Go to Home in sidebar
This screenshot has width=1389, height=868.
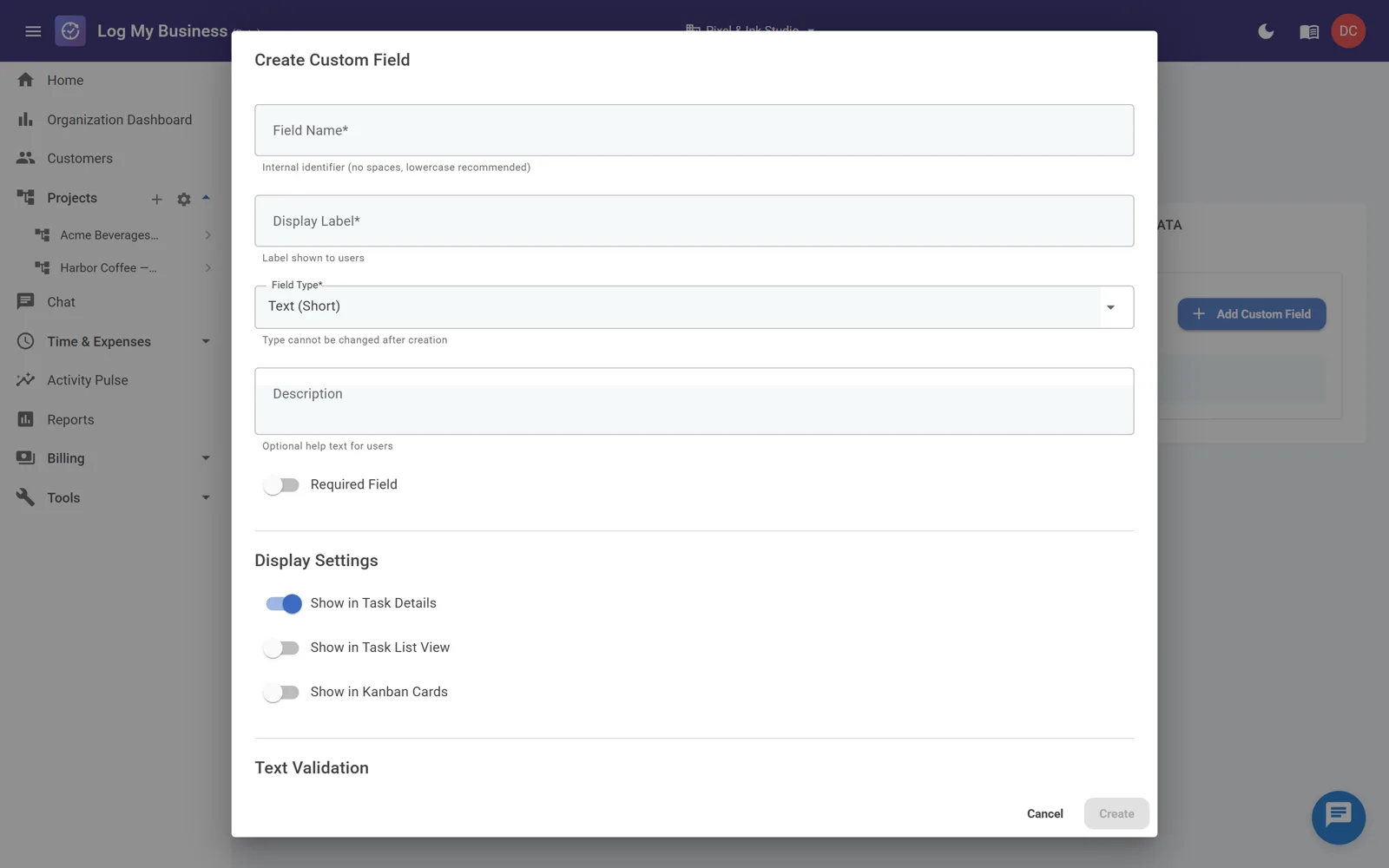[x=65, y=80]
